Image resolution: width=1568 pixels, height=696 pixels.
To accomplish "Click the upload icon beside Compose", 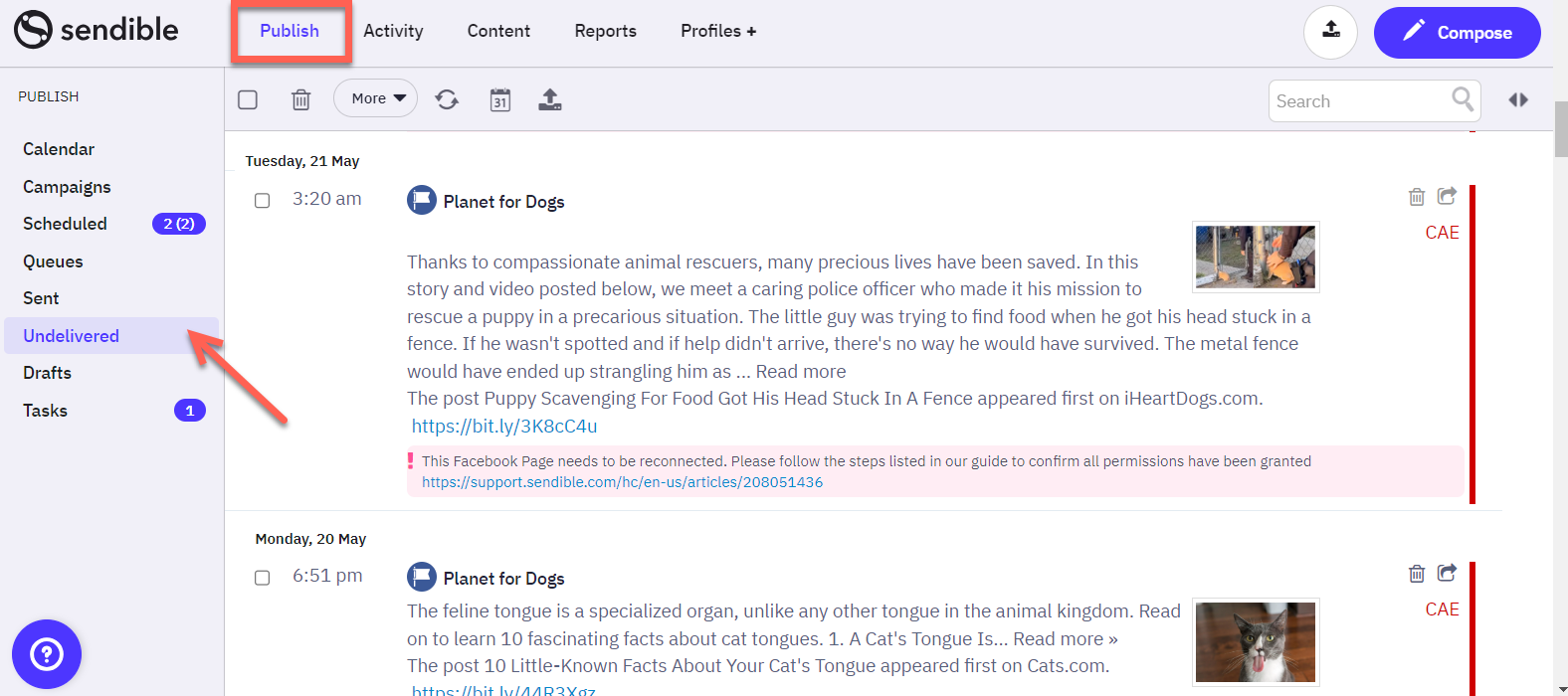I will [1331, 32].
